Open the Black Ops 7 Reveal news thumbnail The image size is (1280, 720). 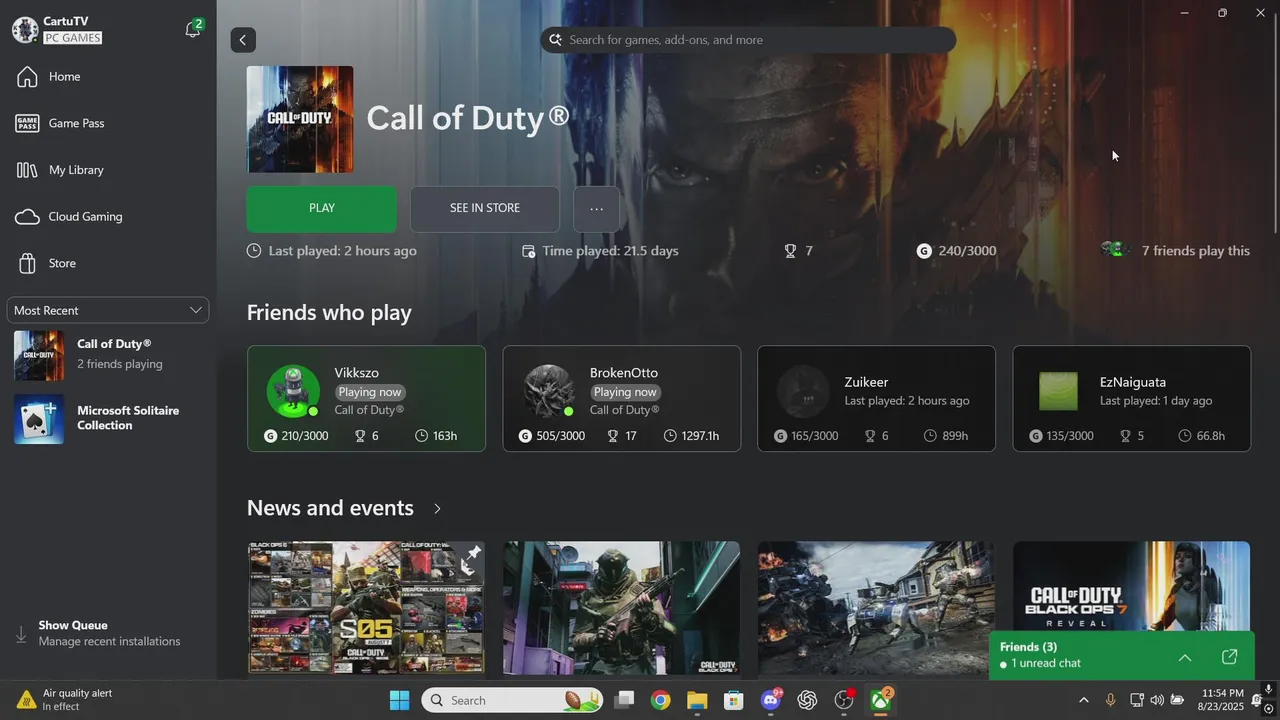click(1132, 586)
